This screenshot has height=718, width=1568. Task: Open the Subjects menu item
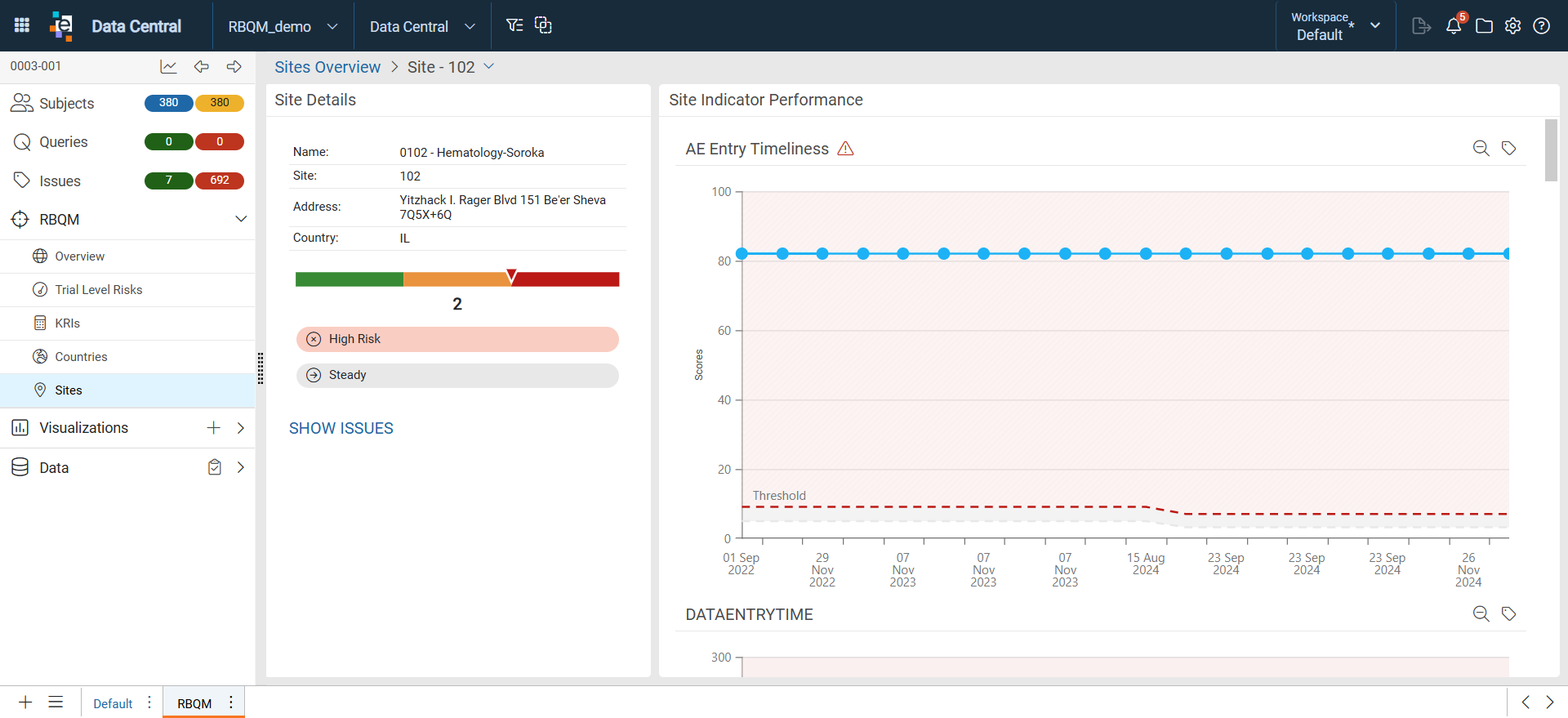click(66, 104)
